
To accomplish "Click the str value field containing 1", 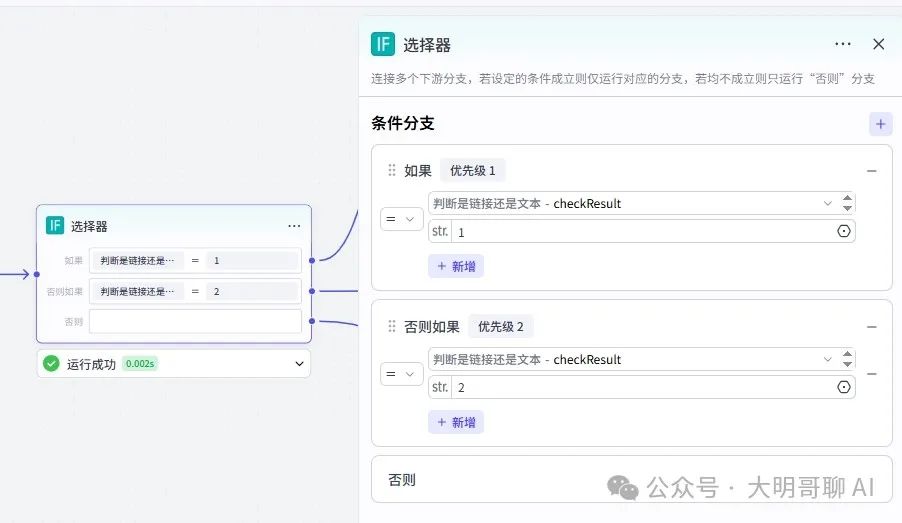I will point(641,231).
